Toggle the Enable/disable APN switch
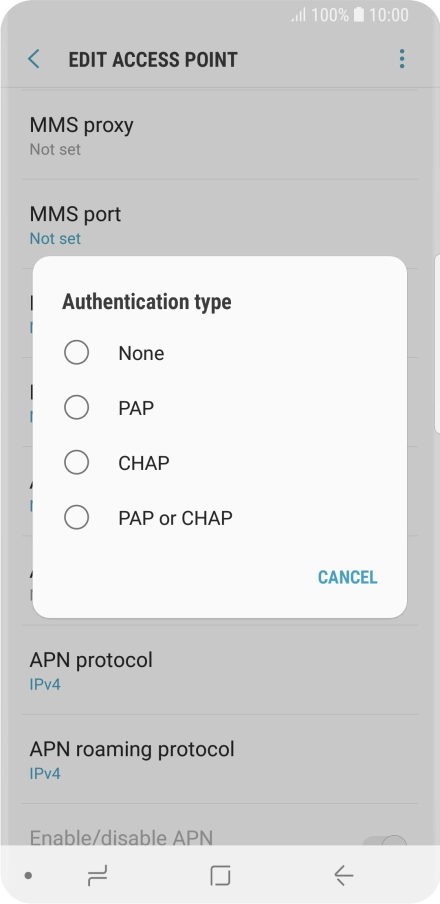This screenshot has width=440, height=904. pyautogui.click(x=385, y=840)
